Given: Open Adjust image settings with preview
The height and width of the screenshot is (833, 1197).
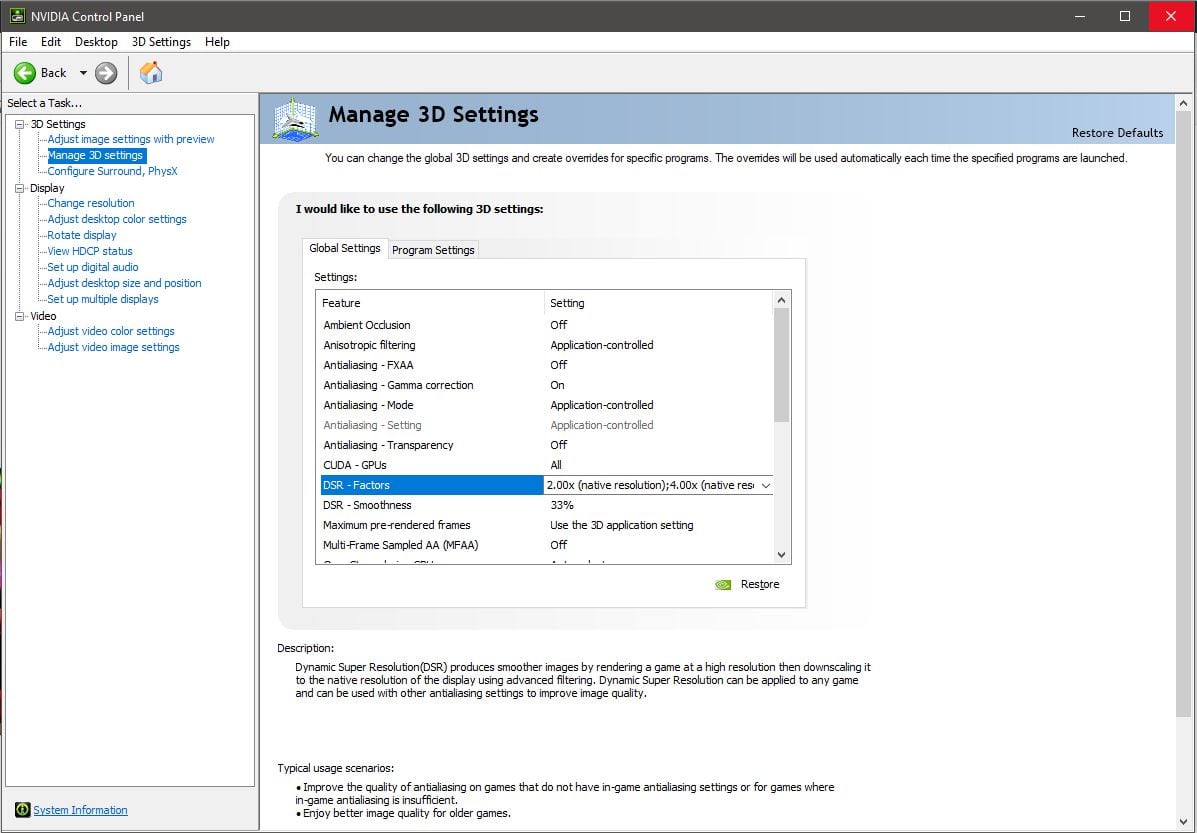Looking at the screenshot, I should (x=131, y=139).
